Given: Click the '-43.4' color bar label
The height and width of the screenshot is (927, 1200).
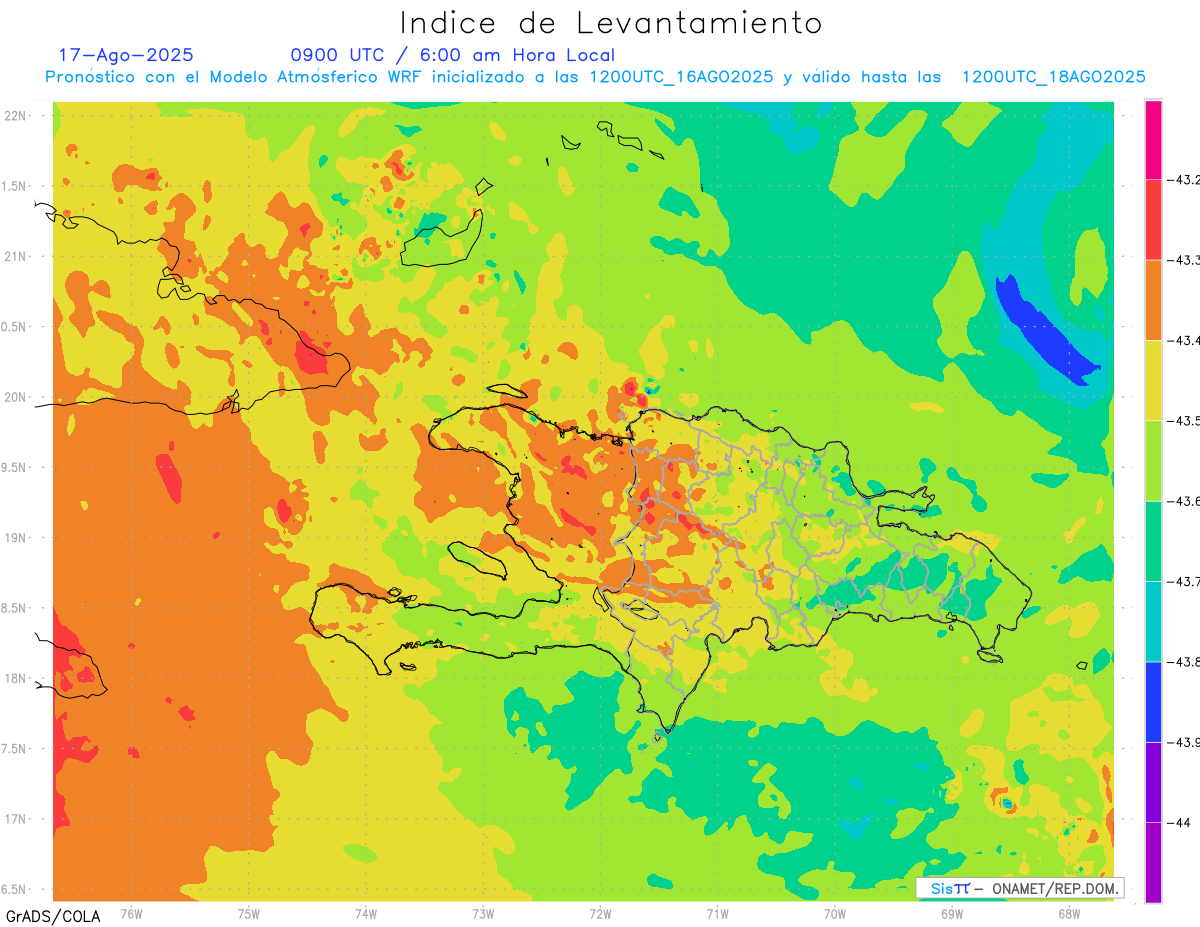Looking at the screenshot, I should 1184,341.
